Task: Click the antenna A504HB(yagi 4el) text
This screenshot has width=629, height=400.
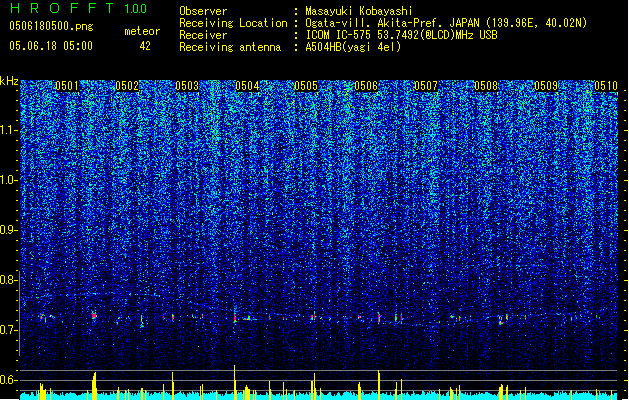Action: [353, 47]
